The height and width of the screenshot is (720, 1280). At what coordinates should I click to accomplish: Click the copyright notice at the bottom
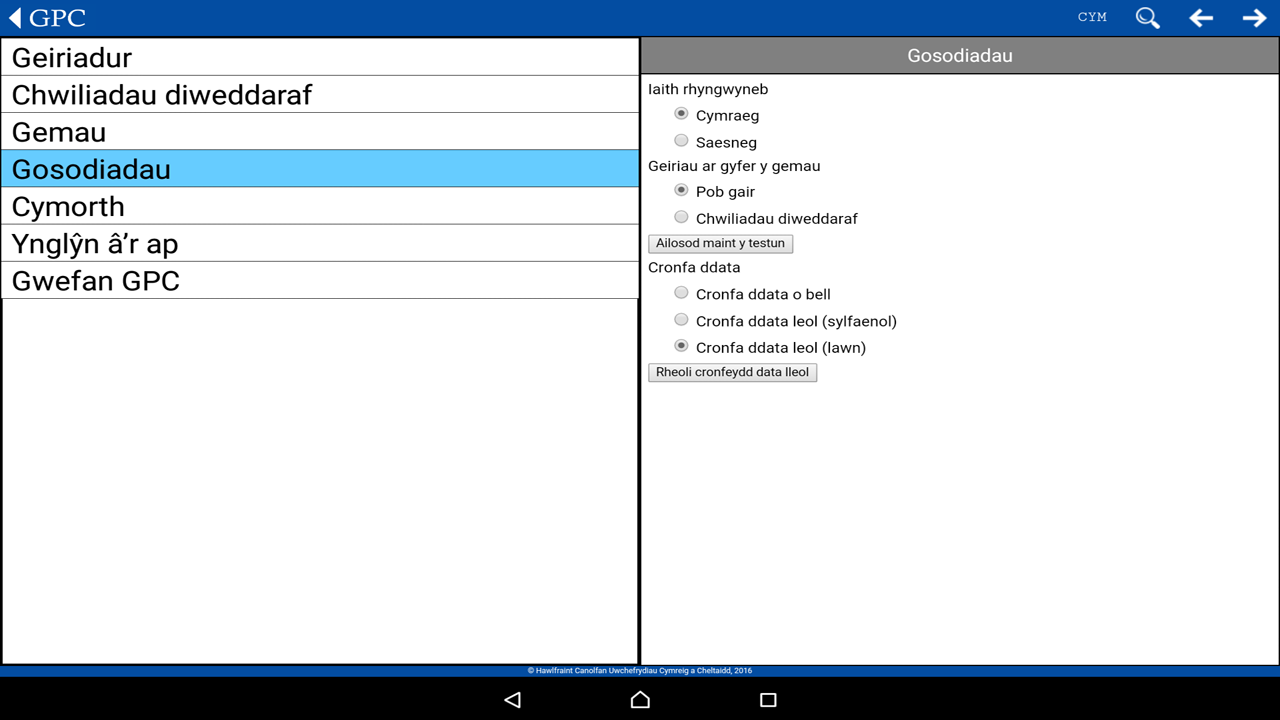click(640, 670)
